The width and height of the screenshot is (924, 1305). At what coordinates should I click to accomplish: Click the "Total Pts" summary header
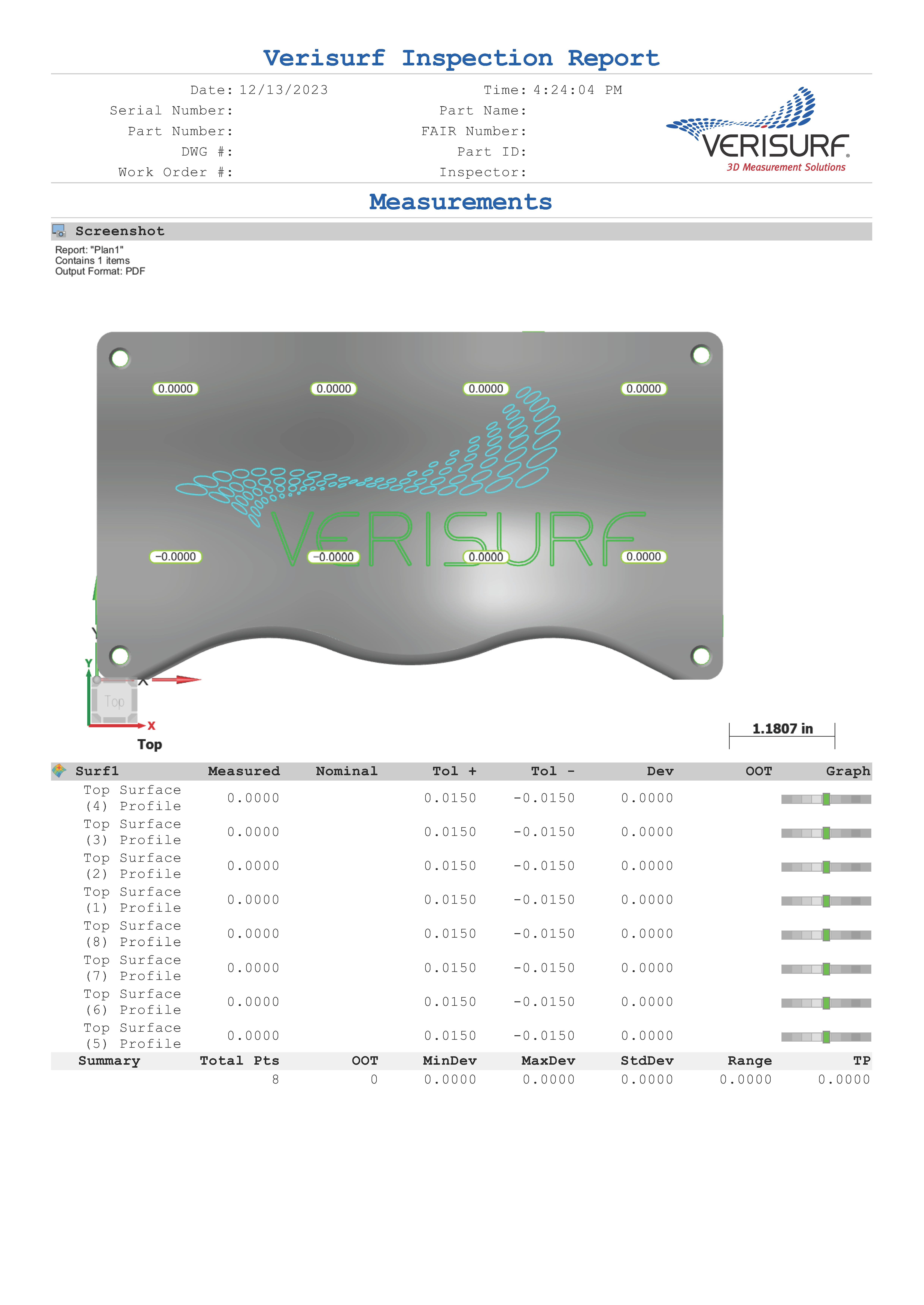[x=240, y=1061]
